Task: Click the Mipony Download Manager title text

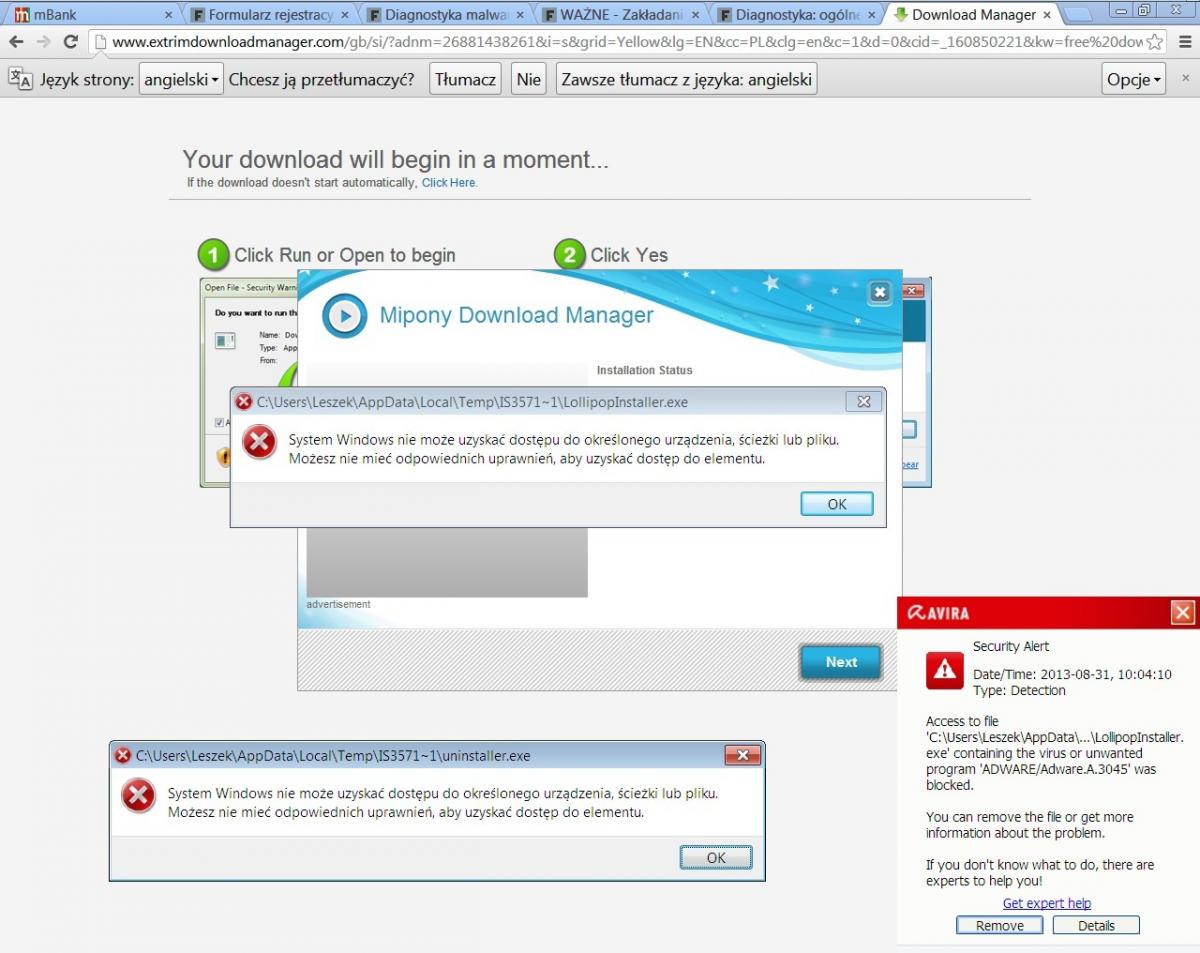Action: 516,316
